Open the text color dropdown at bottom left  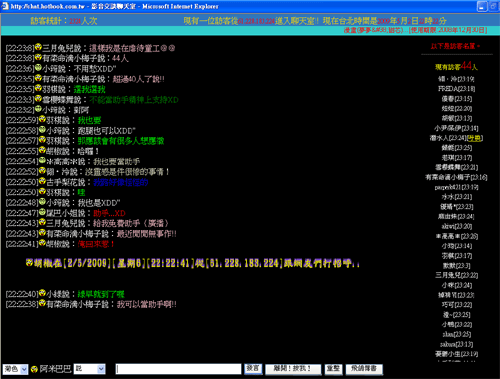16,369
